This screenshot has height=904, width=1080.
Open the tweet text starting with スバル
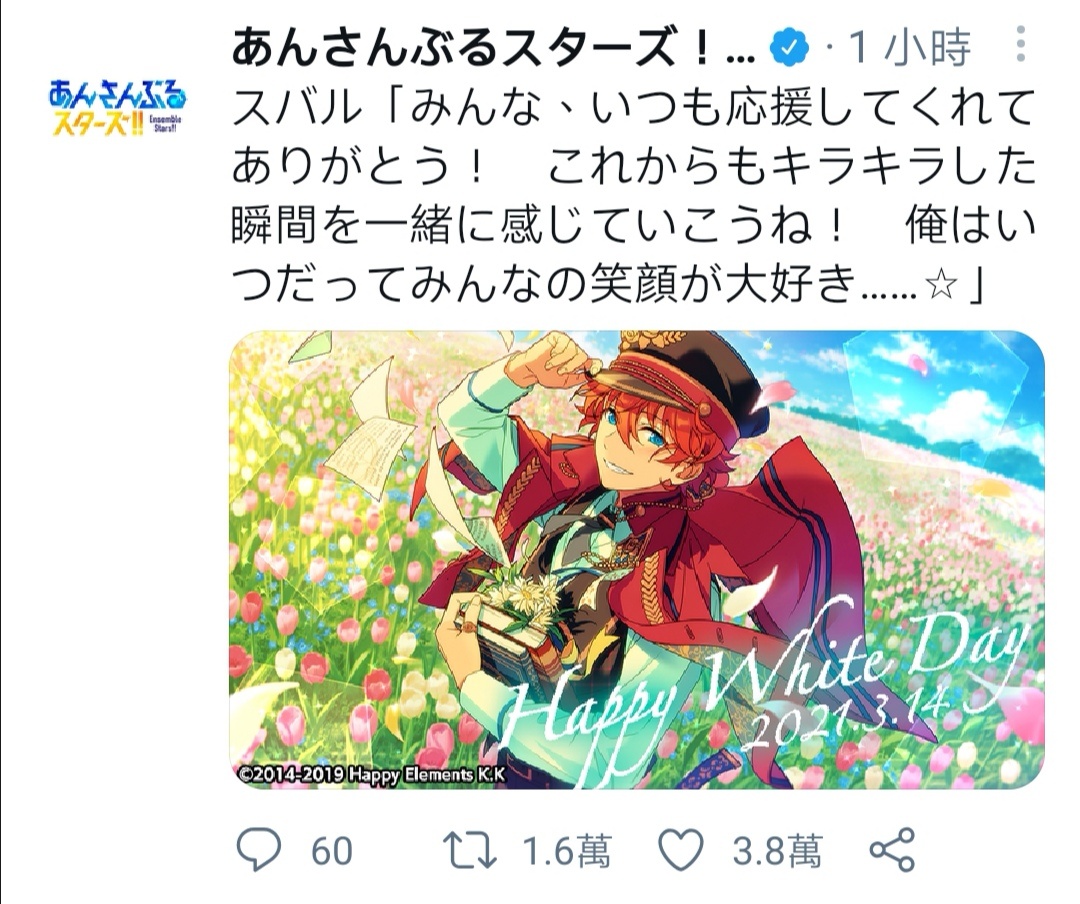(x=634, y=195)
